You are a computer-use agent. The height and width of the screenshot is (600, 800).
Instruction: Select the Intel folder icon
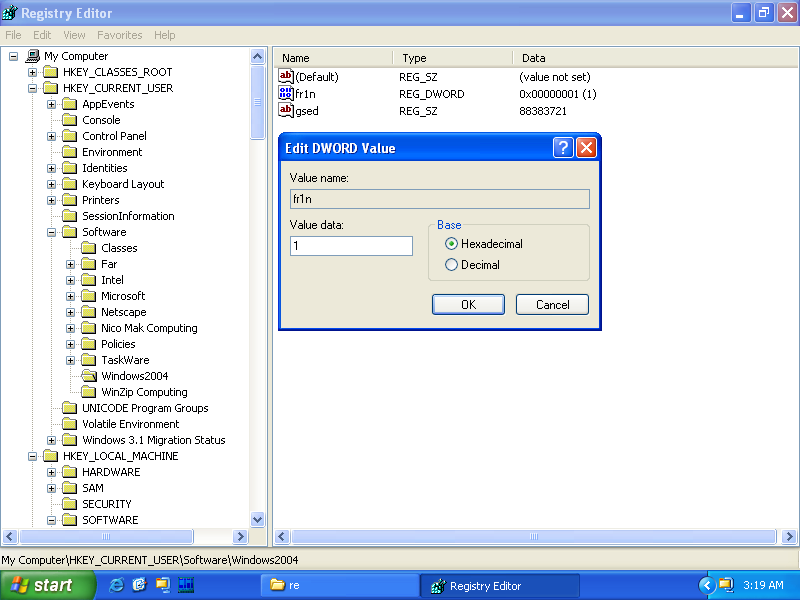(x=89, y=280)
